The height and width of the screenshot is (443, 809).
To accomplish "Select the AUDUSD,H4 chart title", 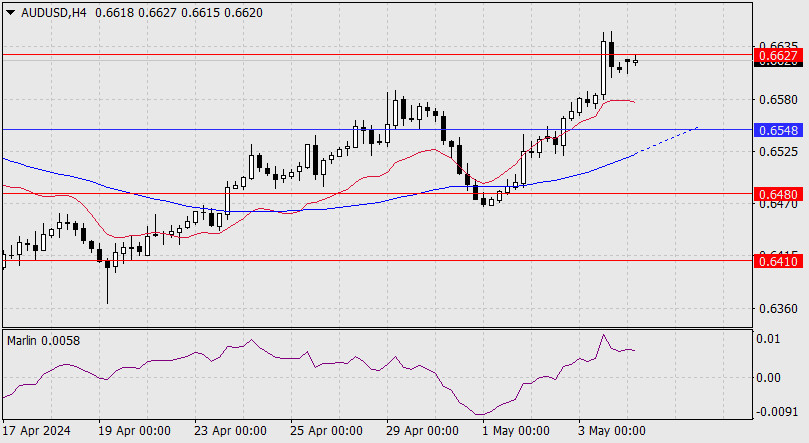I will [54, 13].
